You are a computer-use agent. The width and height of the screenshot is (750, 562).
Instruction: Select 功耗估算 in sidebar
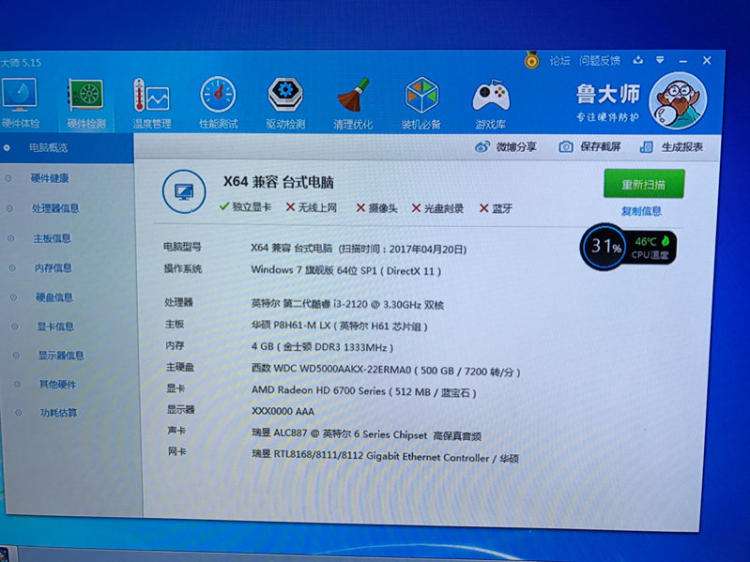(x=58, y=412)
